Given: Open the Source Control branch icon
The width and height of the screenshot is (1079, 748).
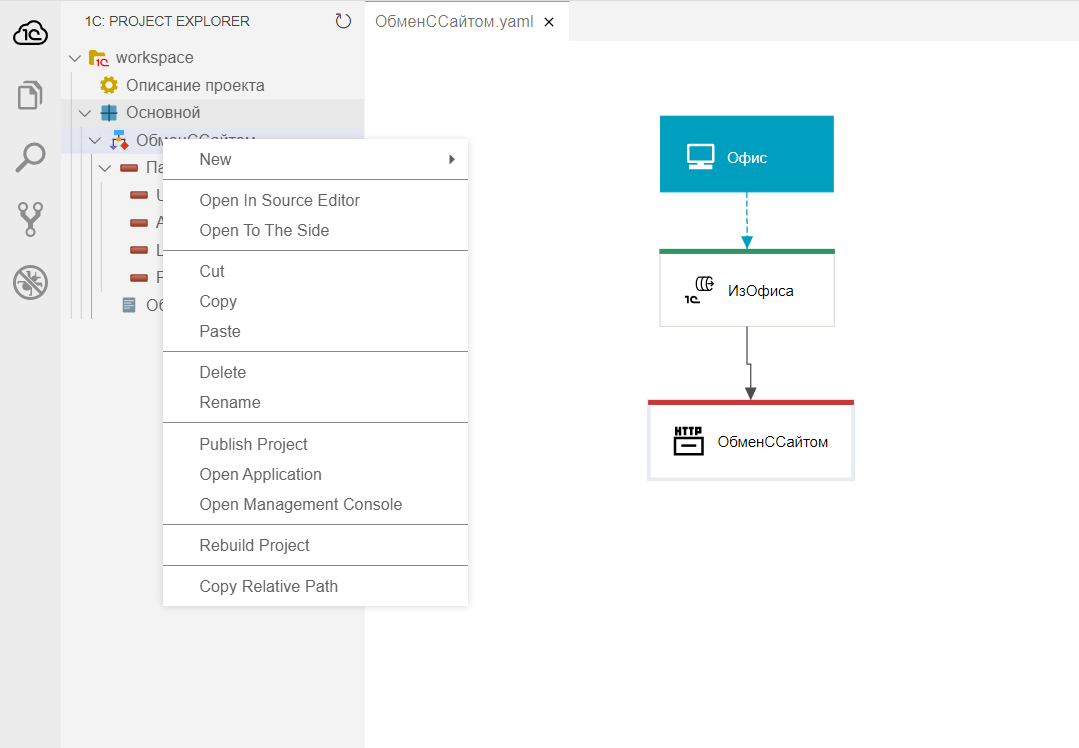Looking at the screenshot, I should click(30, 219).
